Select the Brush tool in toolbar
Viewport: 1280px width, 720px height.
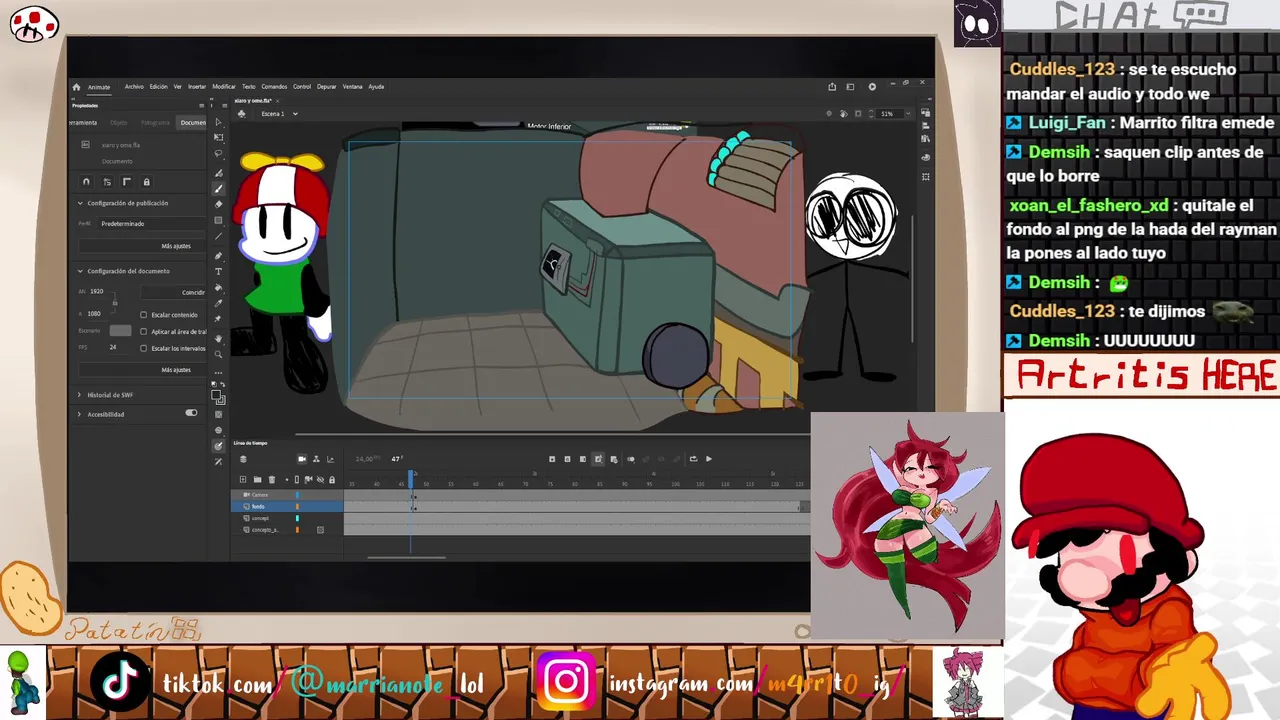click(x=219, y=188)
